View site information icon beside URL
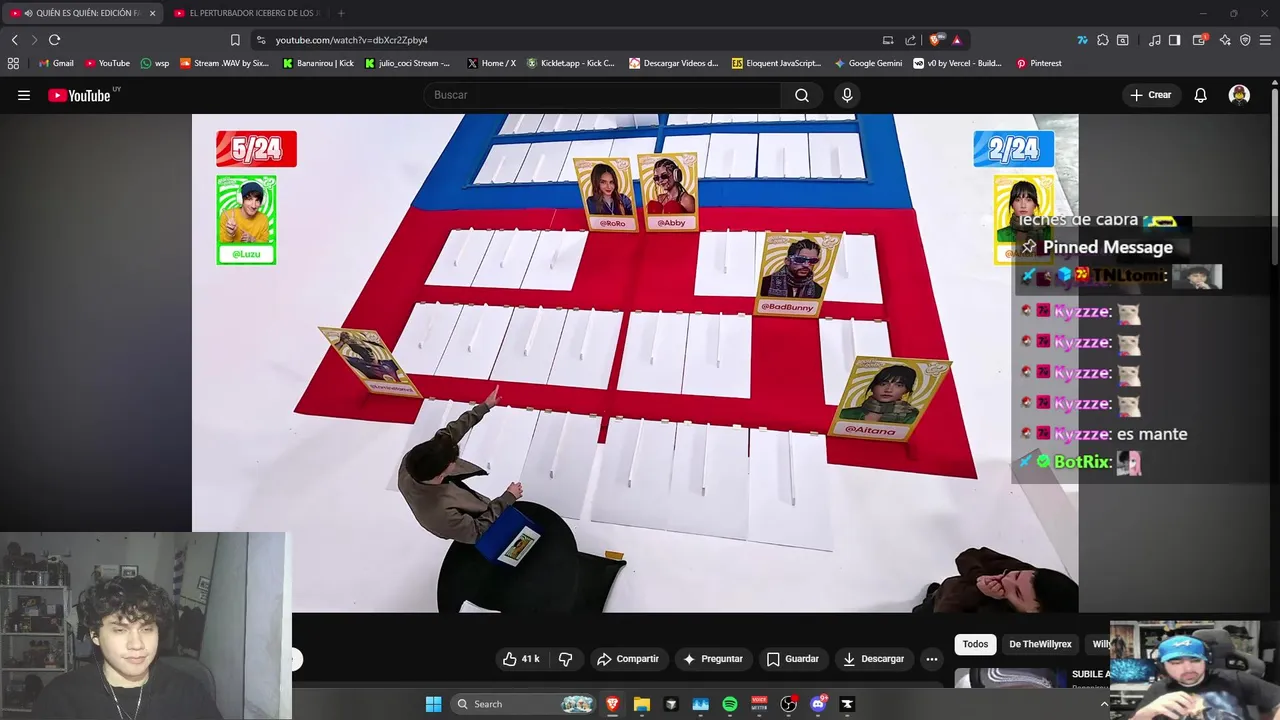Image resolution: width=1280 pixels, height=720 pixels. (261, 40)
